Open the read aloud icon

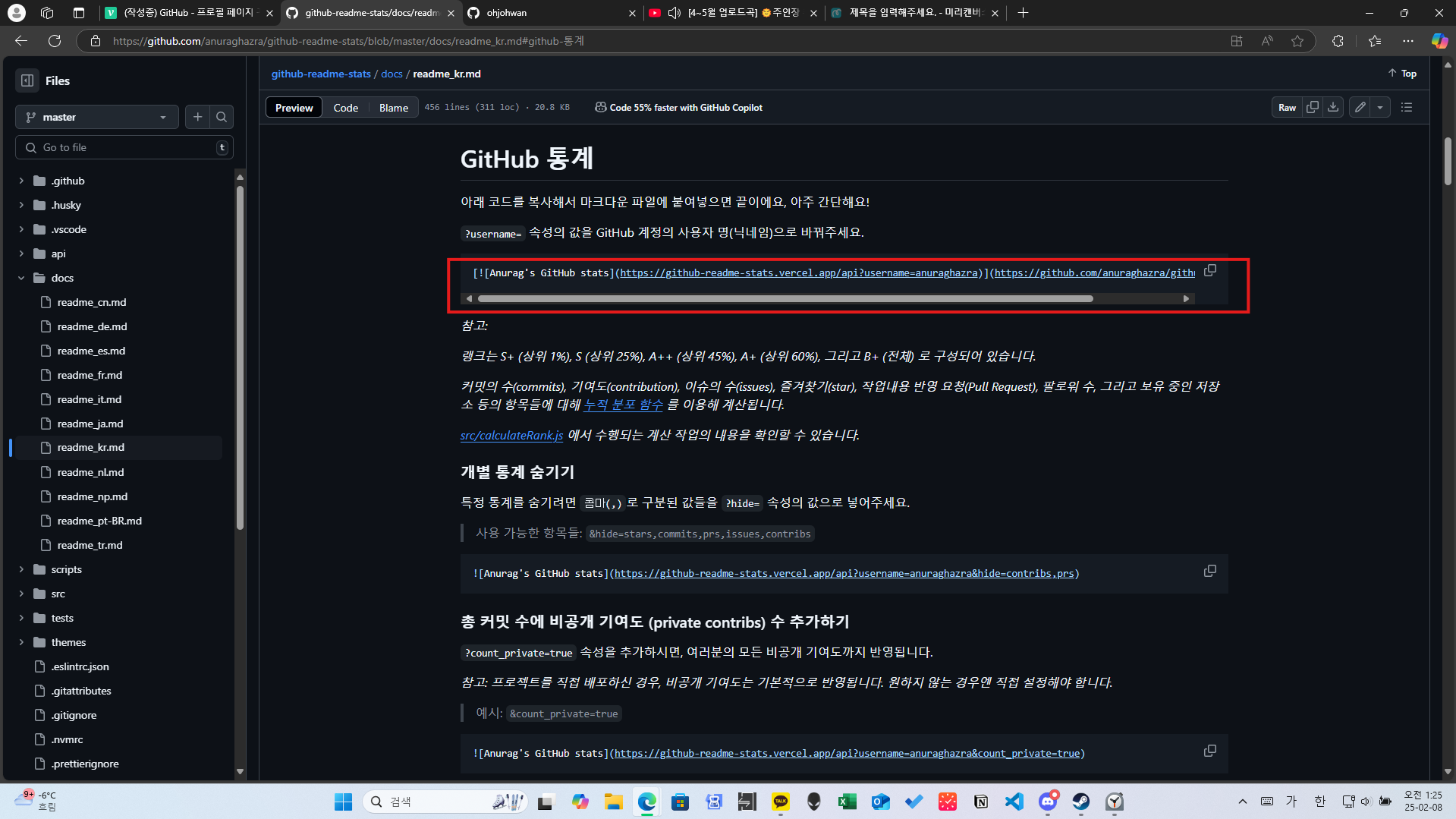tap(1267, 41)
